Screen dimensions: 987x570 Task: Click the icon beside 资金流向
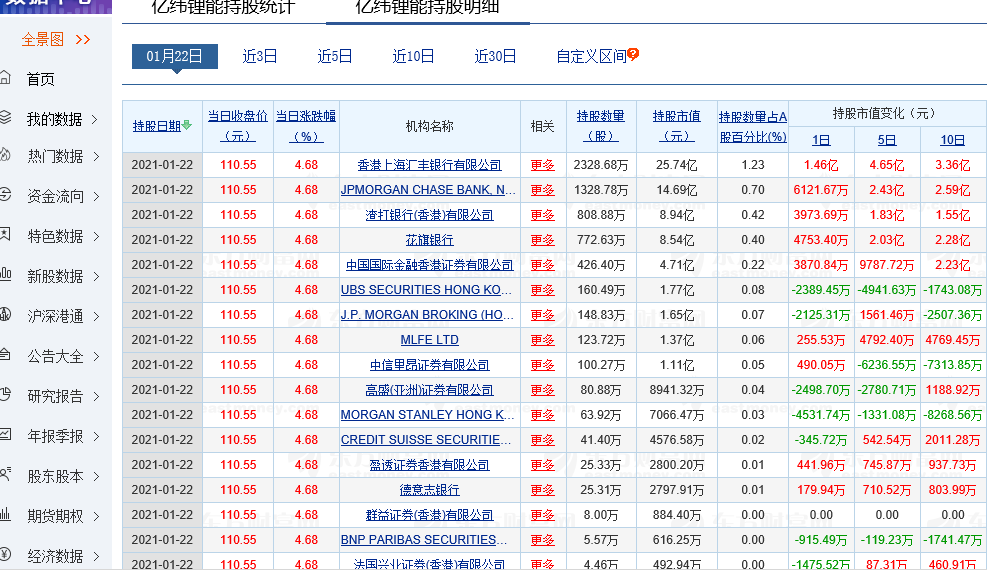5,194
